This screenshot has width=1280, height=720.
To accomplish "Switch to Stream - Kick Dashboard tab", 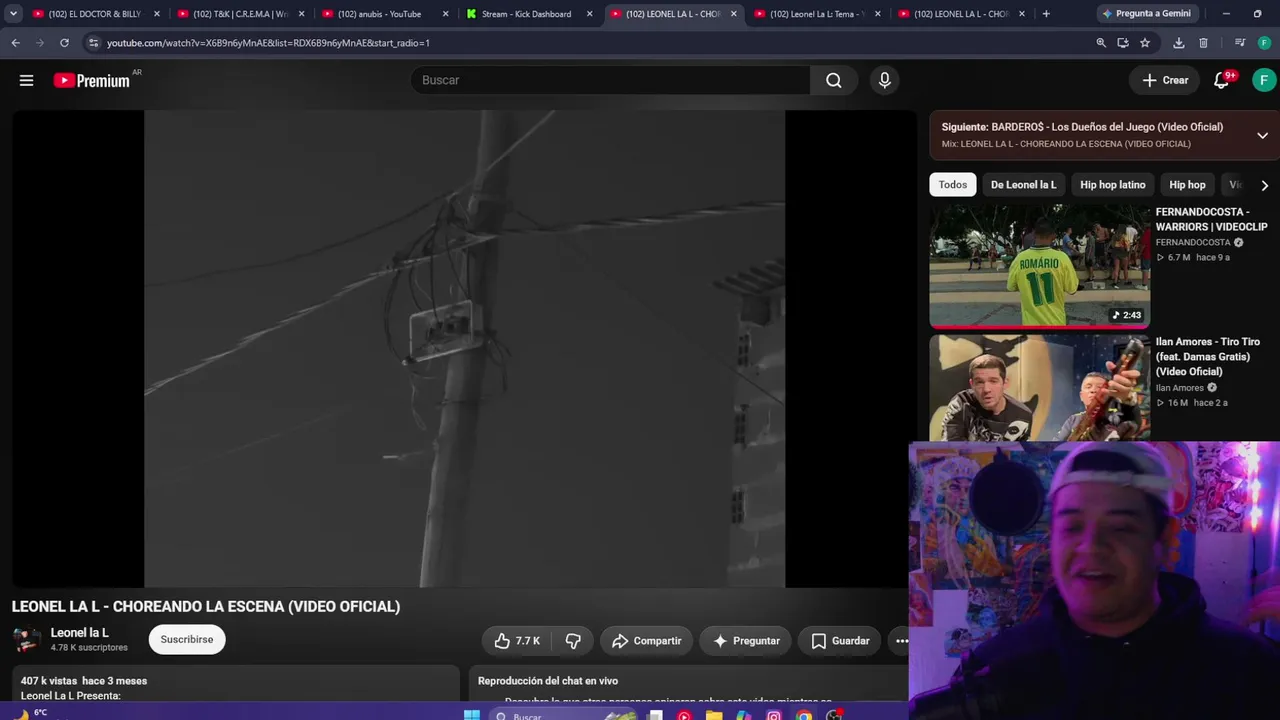I will point(528,14).
